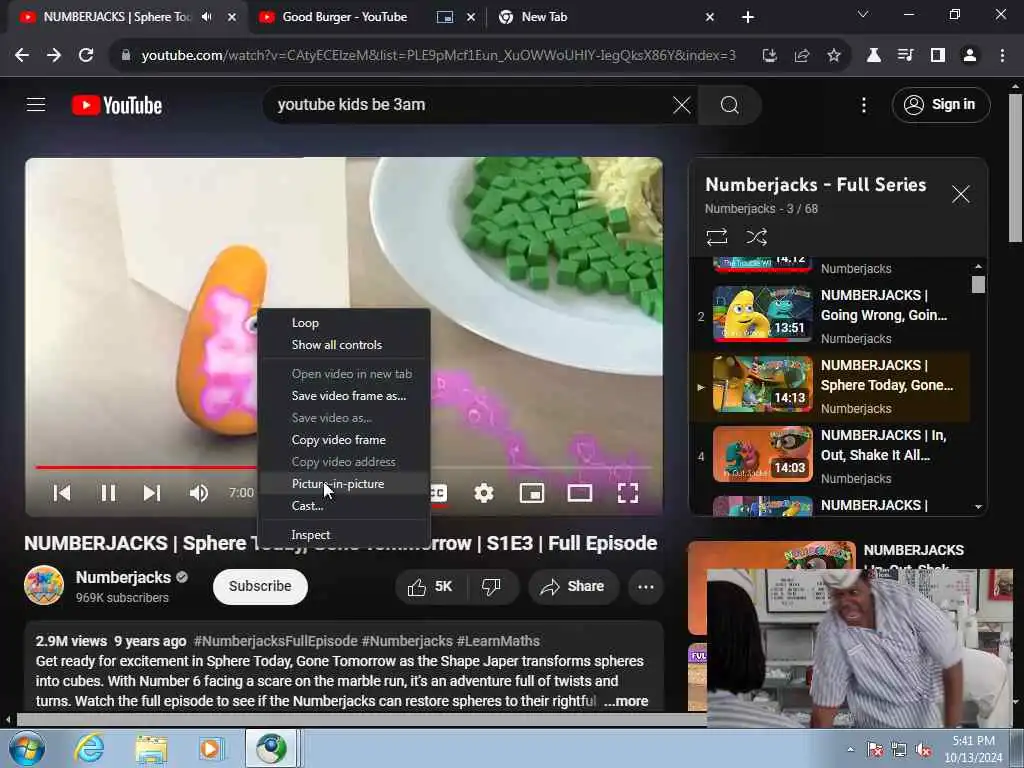Click the search magnifier button
This screenshot has height=768, width=1024.
pos(729,105)
